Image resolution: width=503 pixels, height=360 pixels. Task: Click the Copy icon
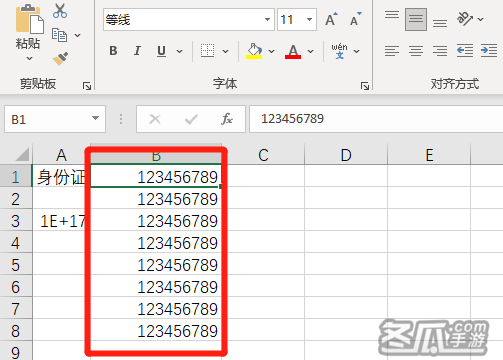click(x=60, y=35)
